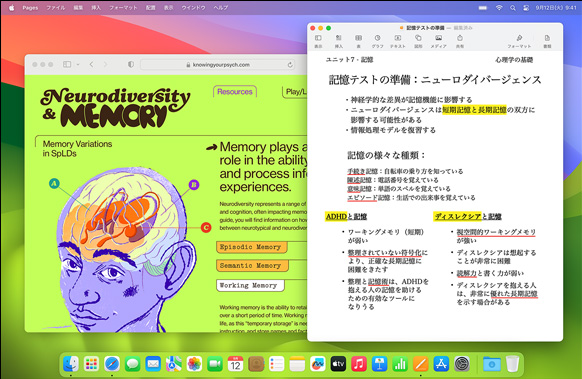Open the 編集 menu
Viewport: 582px width, 379px height.
tap(78, 7)
